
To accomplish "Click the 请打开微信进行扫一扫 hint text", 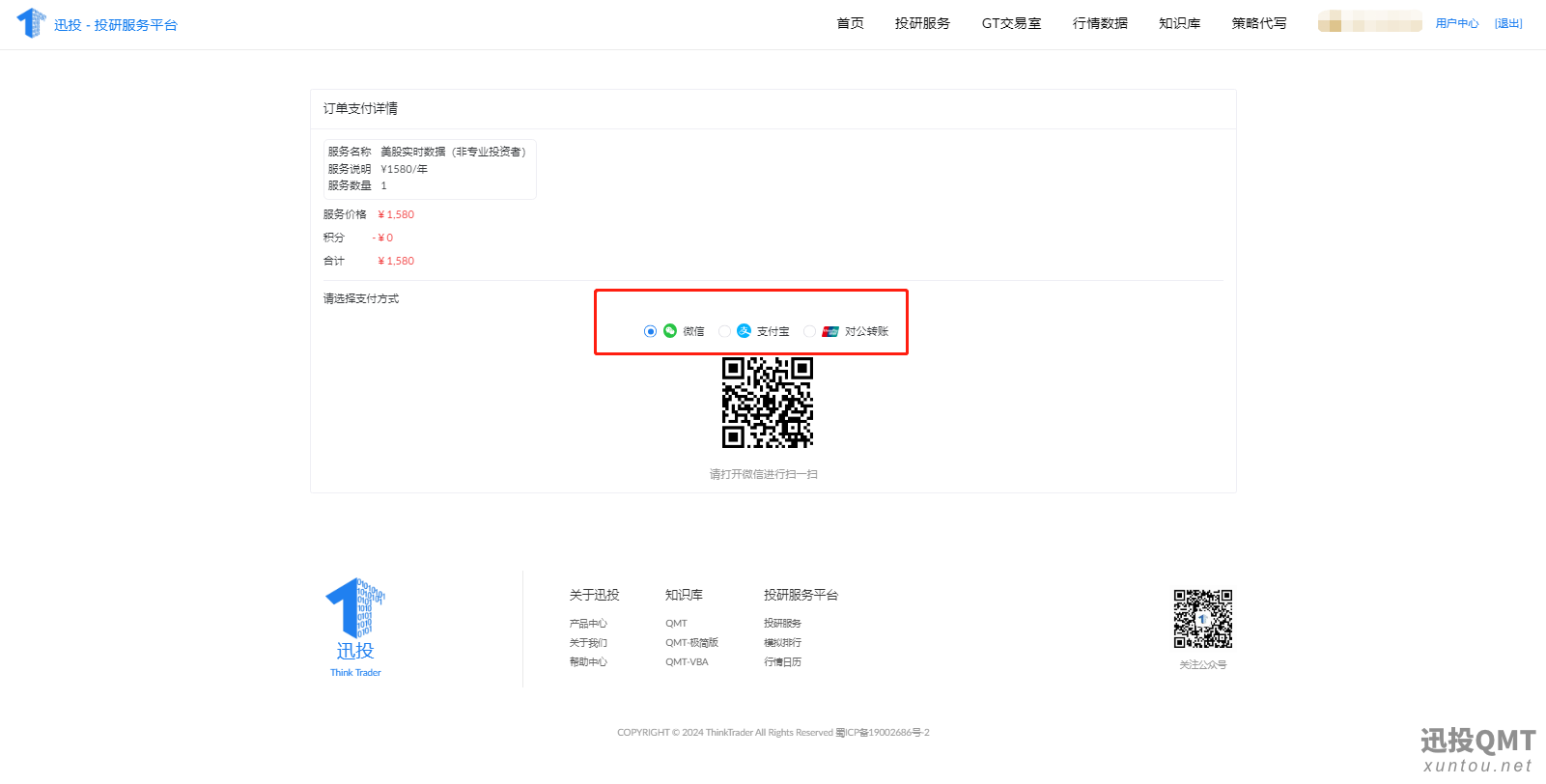I will (x=764, y=474).
